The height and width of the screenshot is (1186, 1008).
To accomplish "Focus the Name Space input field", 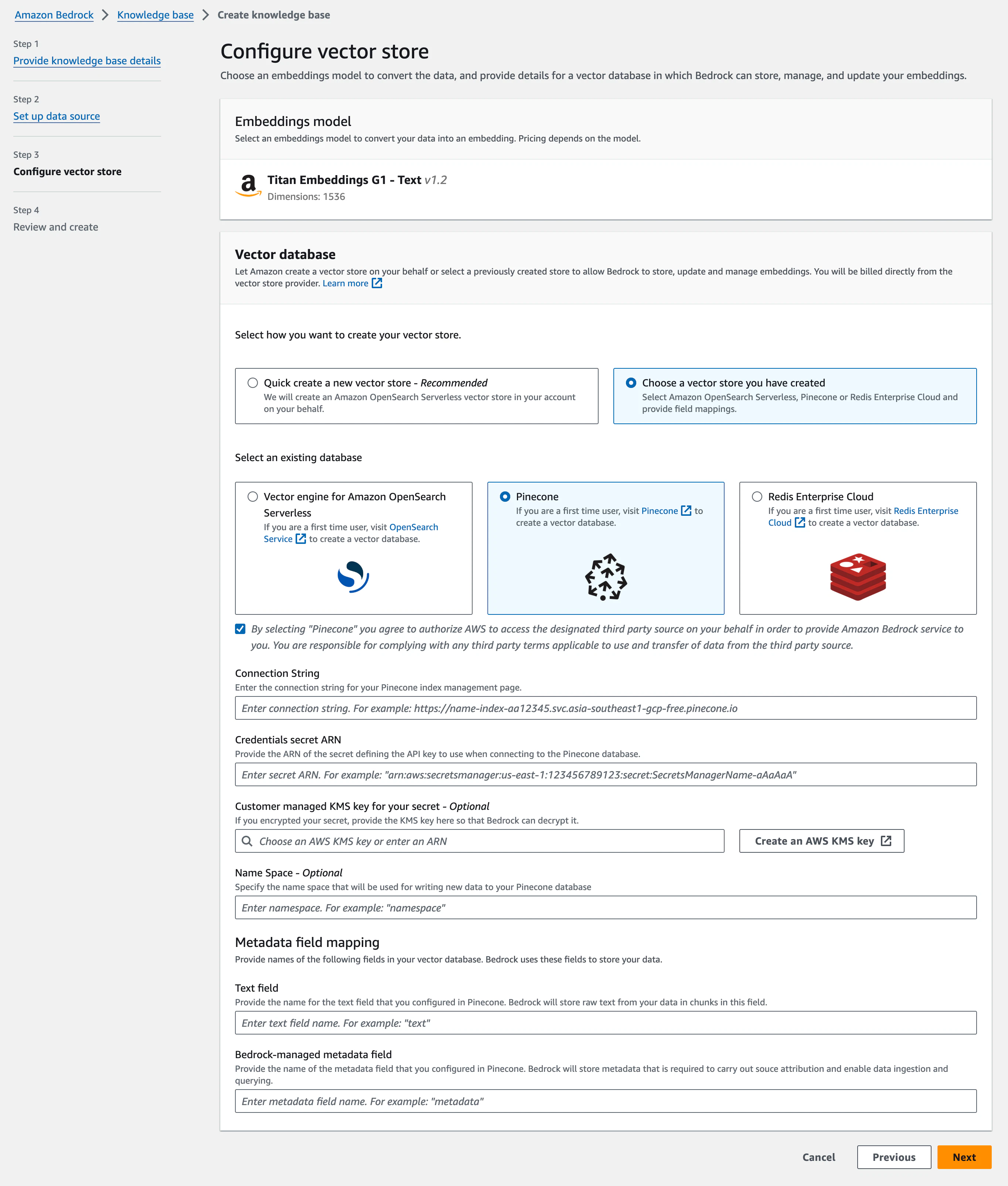I will coord(606,908).
